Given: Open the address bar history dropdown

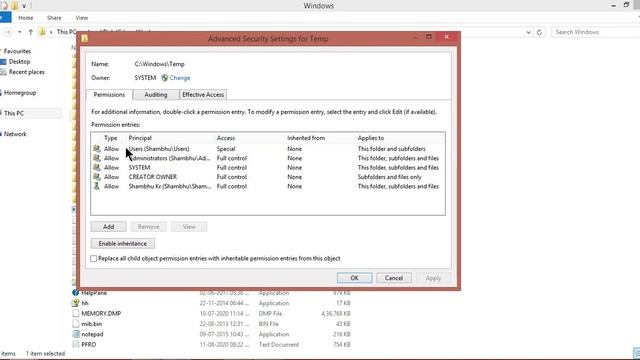Looking at the screenshot, I should 529,32.
